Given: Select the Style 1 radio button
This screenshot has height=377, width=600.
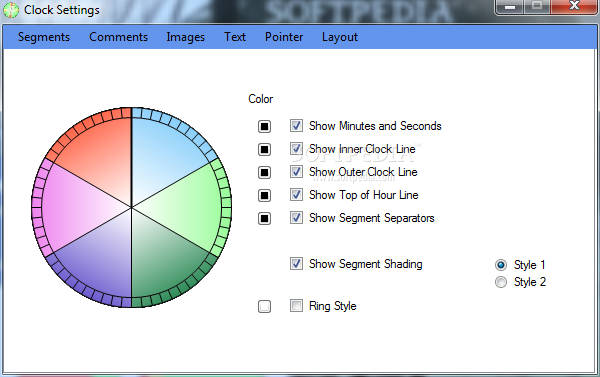Looking at the screenshot, I should (501, 264).
